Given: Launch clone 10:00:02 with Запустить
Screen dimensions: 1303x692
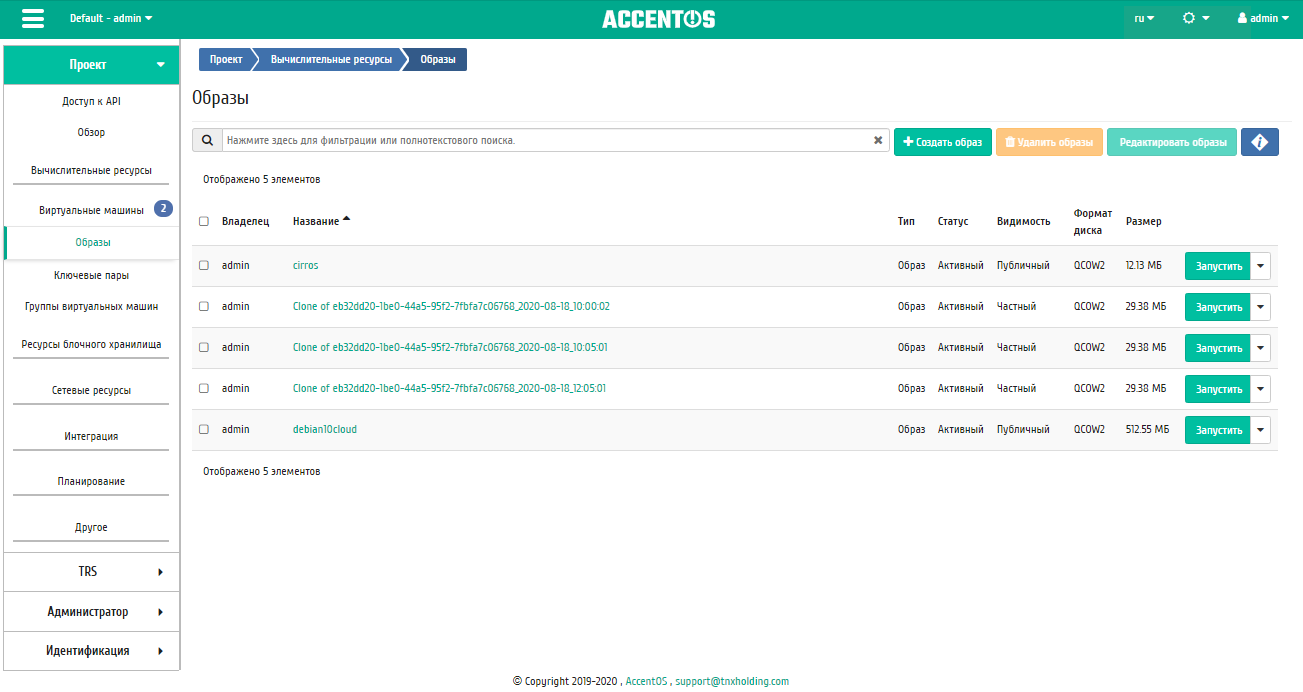Looking at the screenshot, I should tap(1218, 307).
